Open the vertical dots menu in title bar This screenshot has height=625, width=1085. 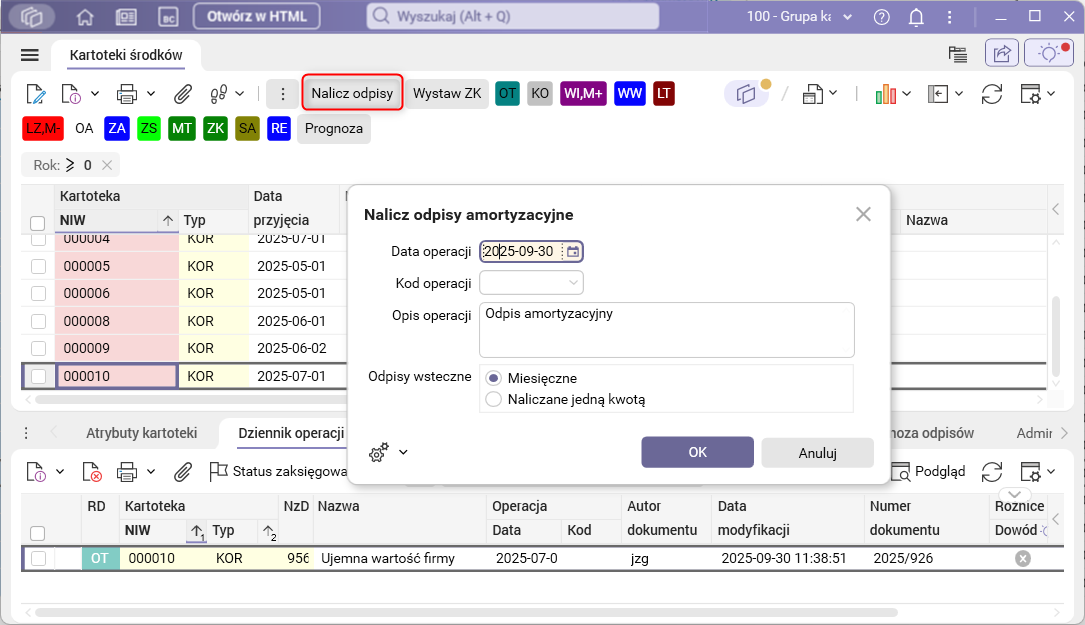pyautogui.click(x=949, y=17)
